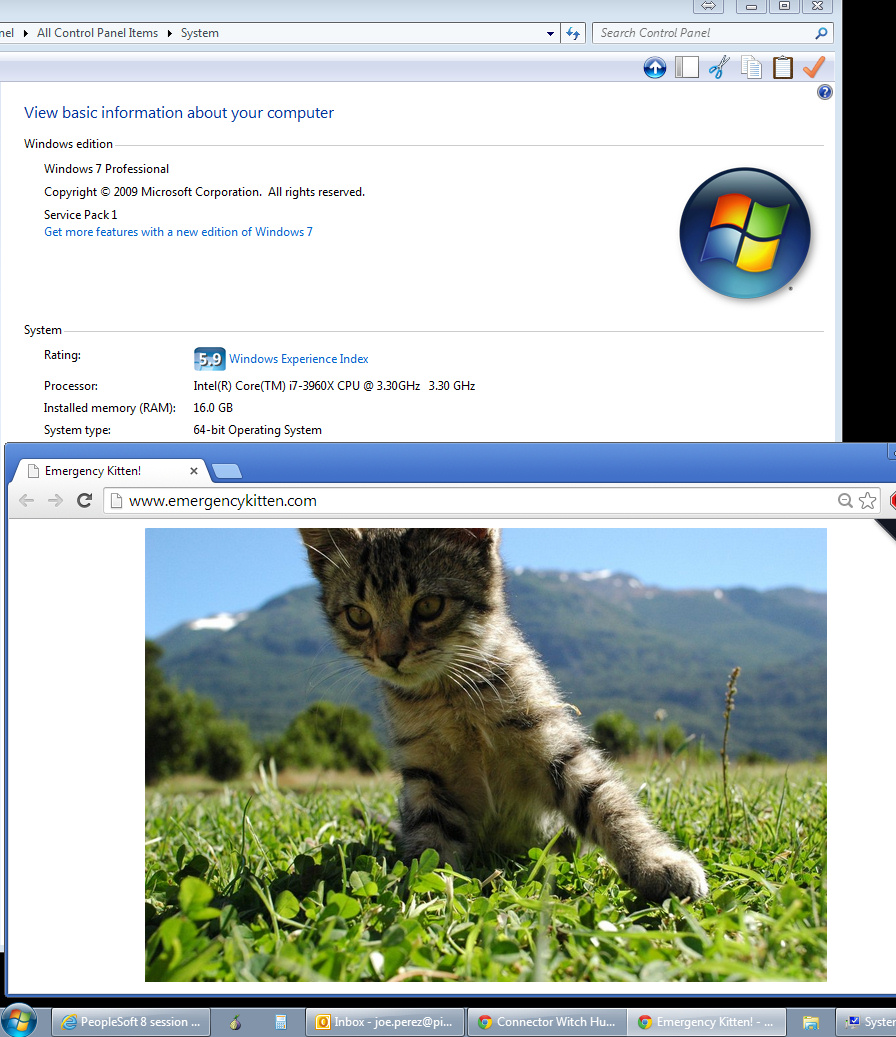Viewport: 896px width, 1037px height.
Task: Click the 16.0 GB memory value
Action: [213, 408]
